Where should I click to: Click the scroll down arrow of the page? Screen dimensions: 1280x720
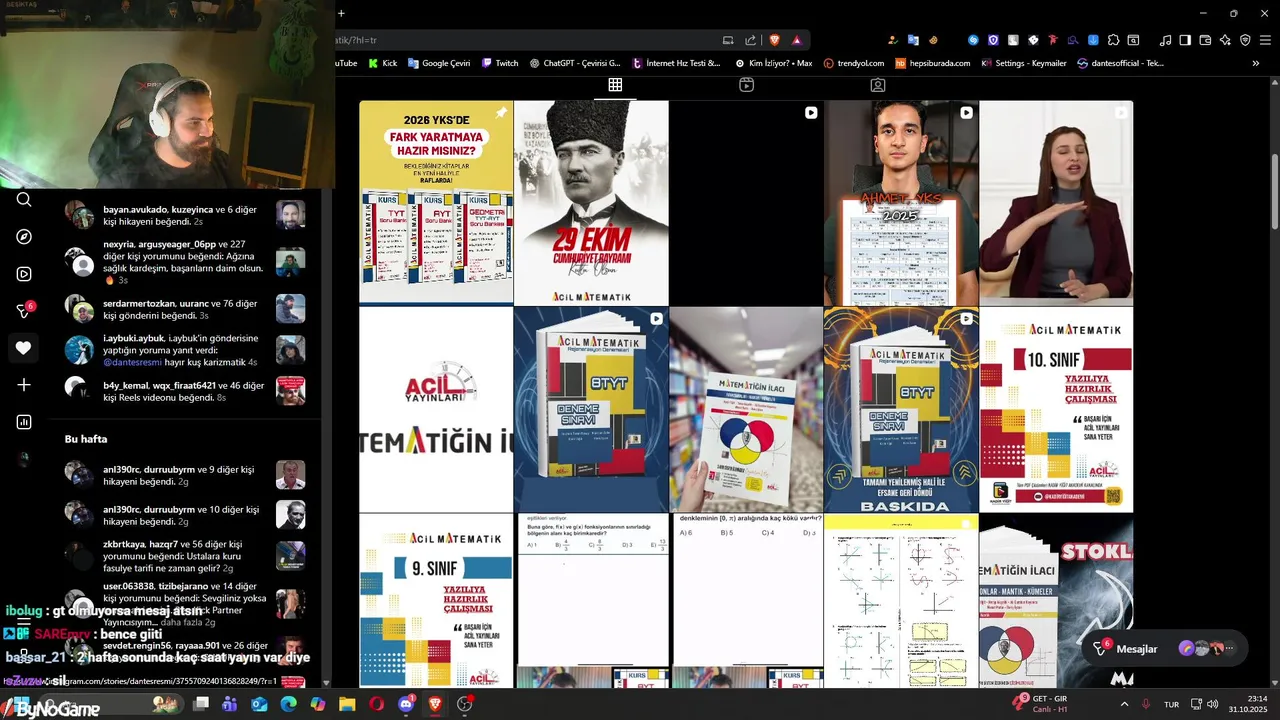point(1274,682)
